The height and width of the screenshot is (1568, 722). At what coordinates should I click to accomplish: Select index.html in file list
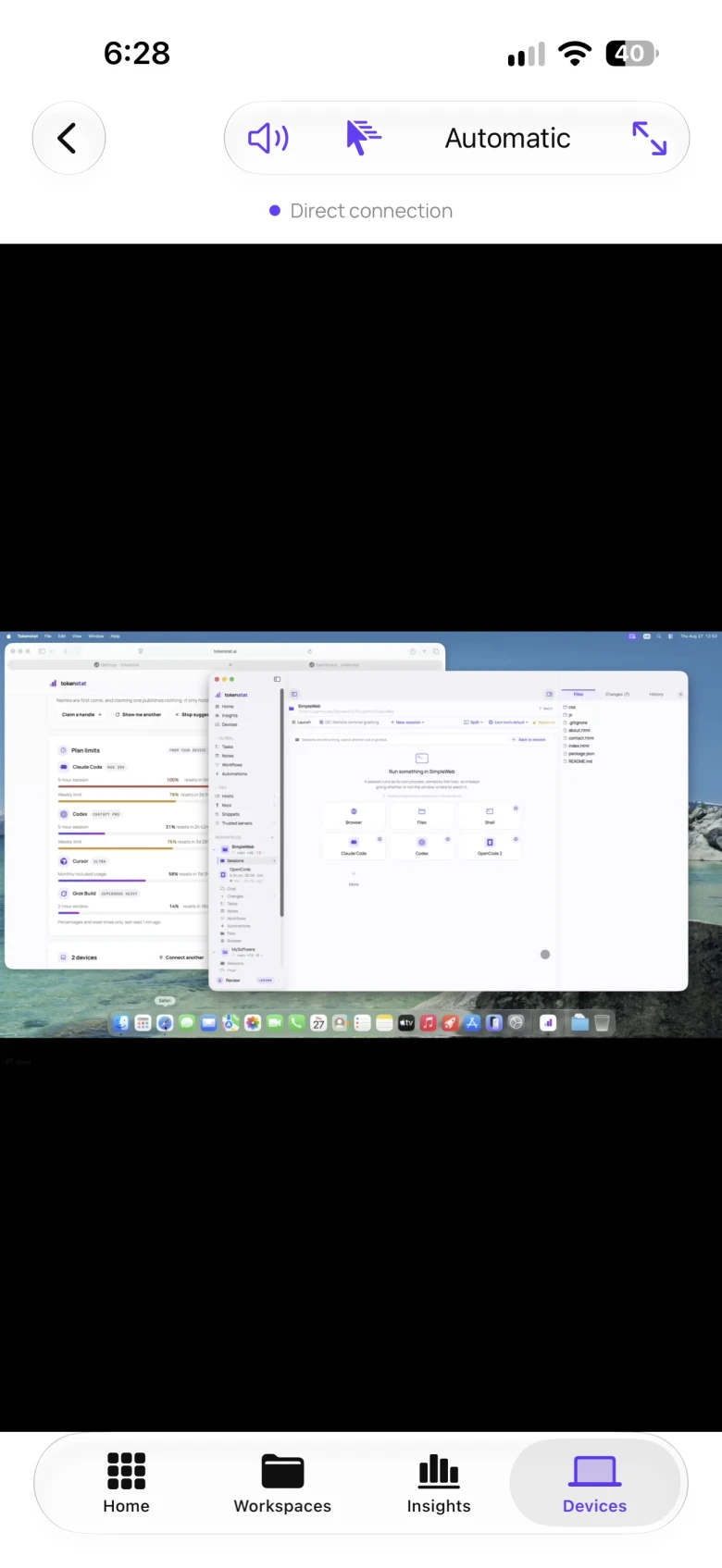click(x=577, y=746)
